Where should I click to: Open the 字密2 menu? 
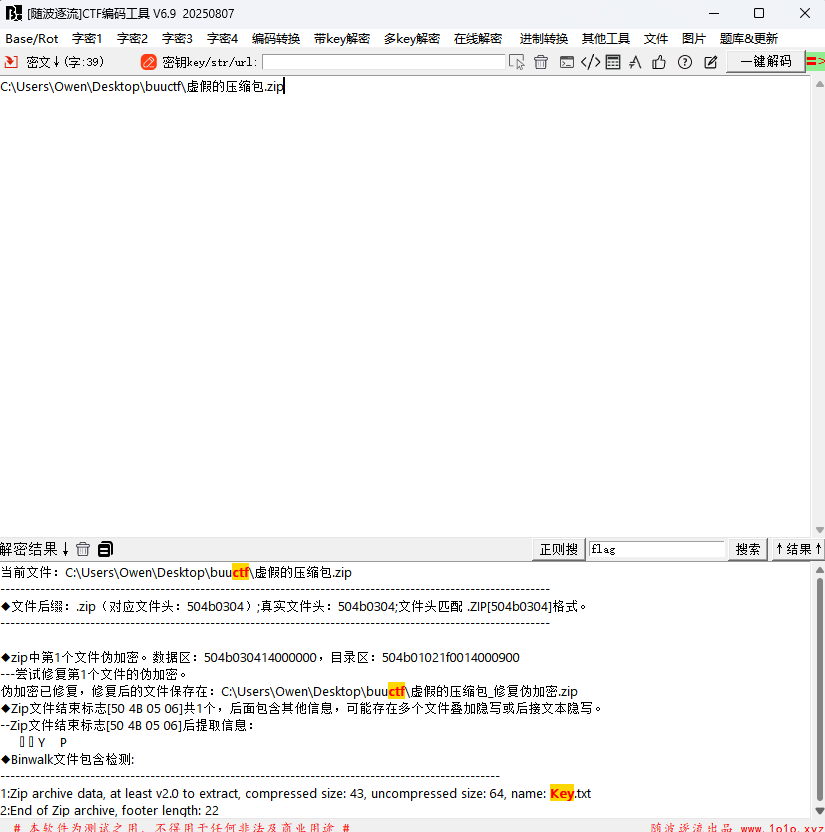pos(132,39)
